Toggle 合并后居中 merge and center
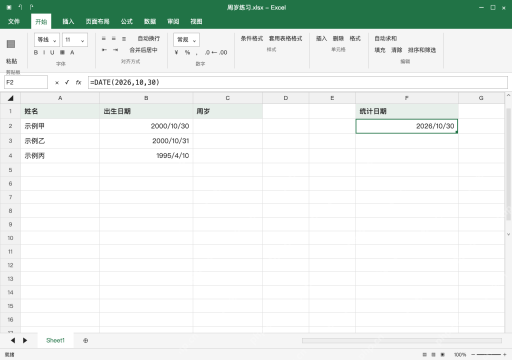The width and height of the screenshot is (512, 360). [x=143, y=50]
